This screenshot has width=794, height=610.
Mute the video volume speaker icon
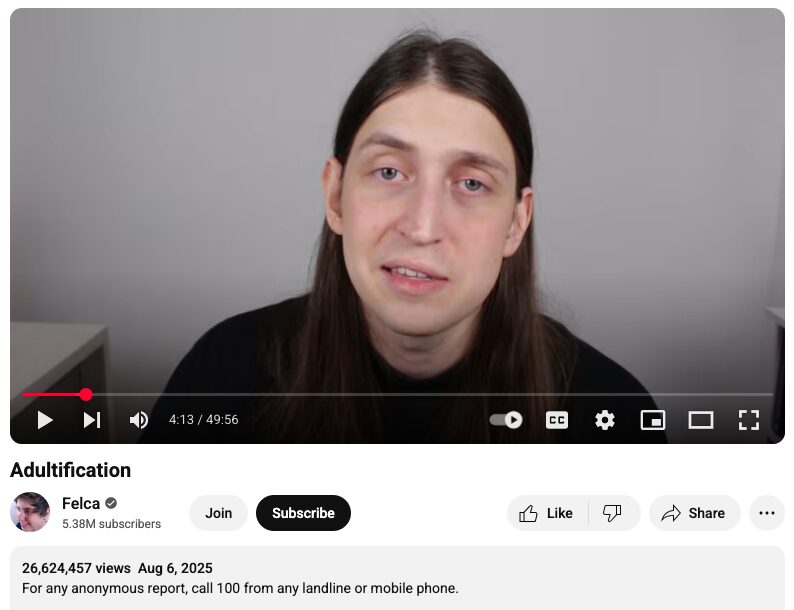point(139,420)
